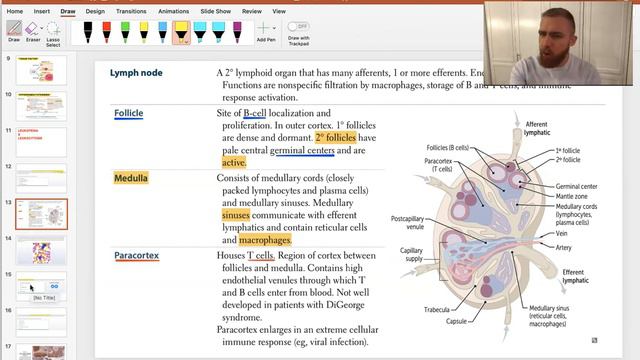The width and height of the screenshot is (640, 360).
Task: Click the 'Capsule' diagram label
Action: pyautogui.click(x=456, y=321)
